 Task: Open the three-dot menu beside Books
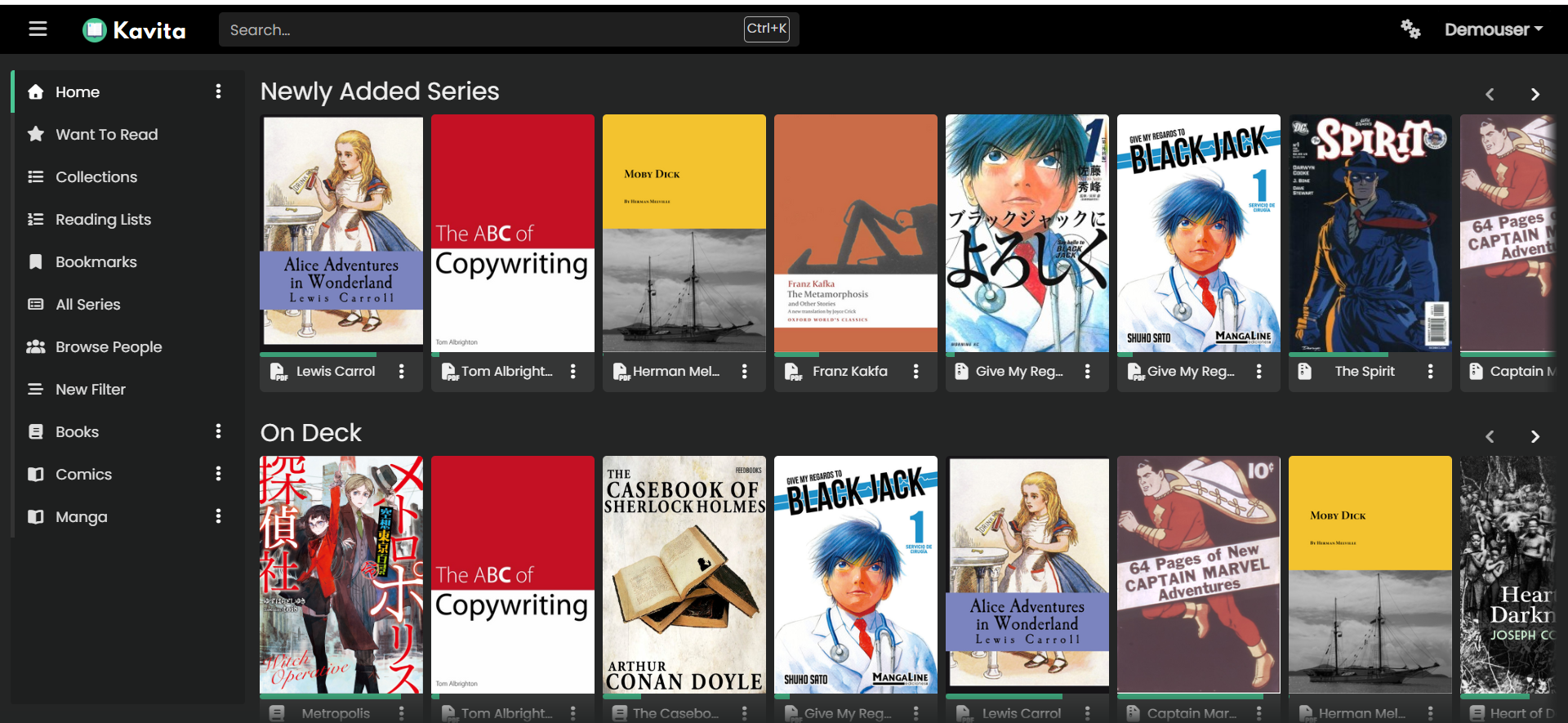point(218,431)
